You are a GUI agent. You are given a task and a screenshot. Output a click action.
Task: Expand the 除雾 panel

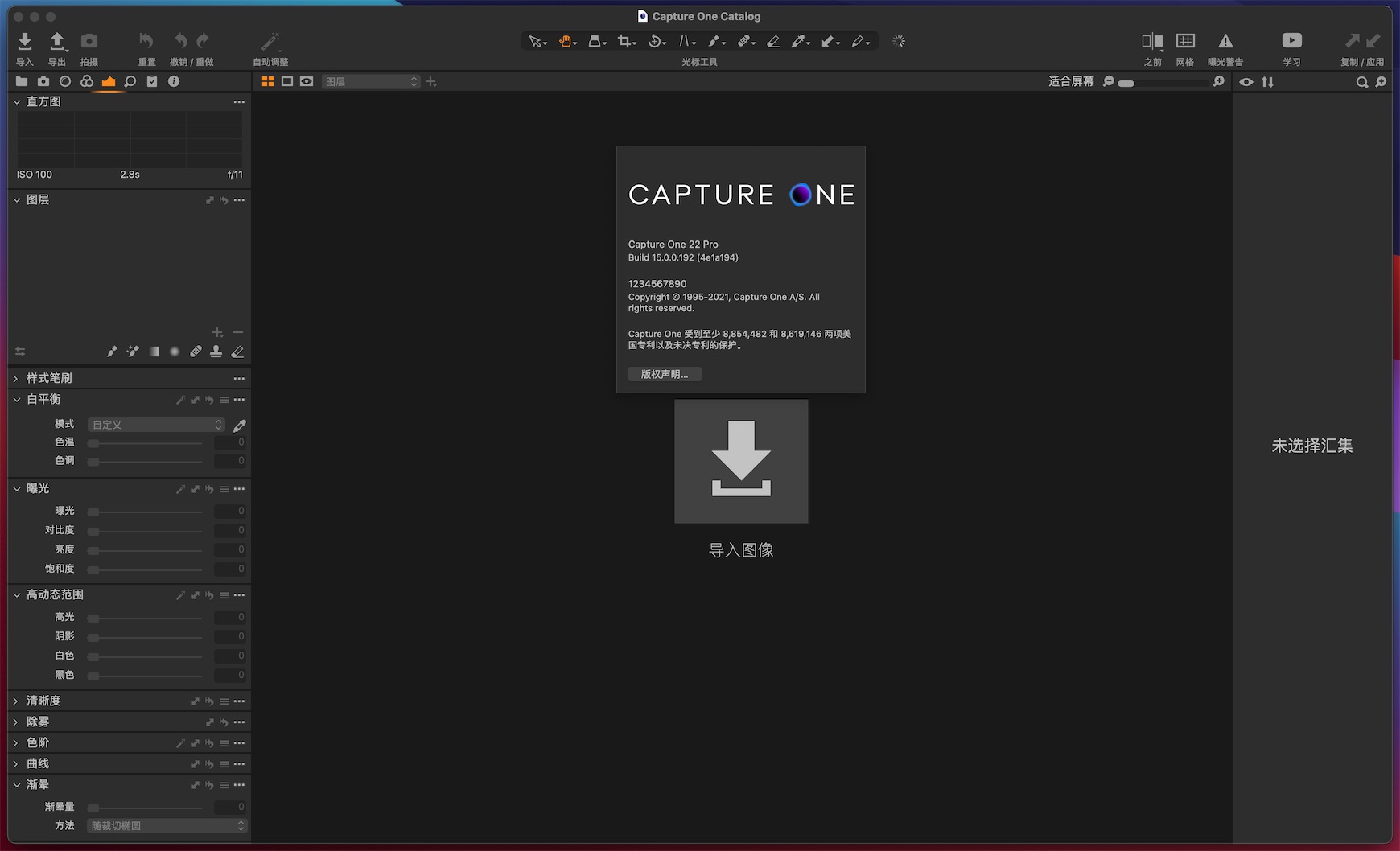click(x=16, y=722)
